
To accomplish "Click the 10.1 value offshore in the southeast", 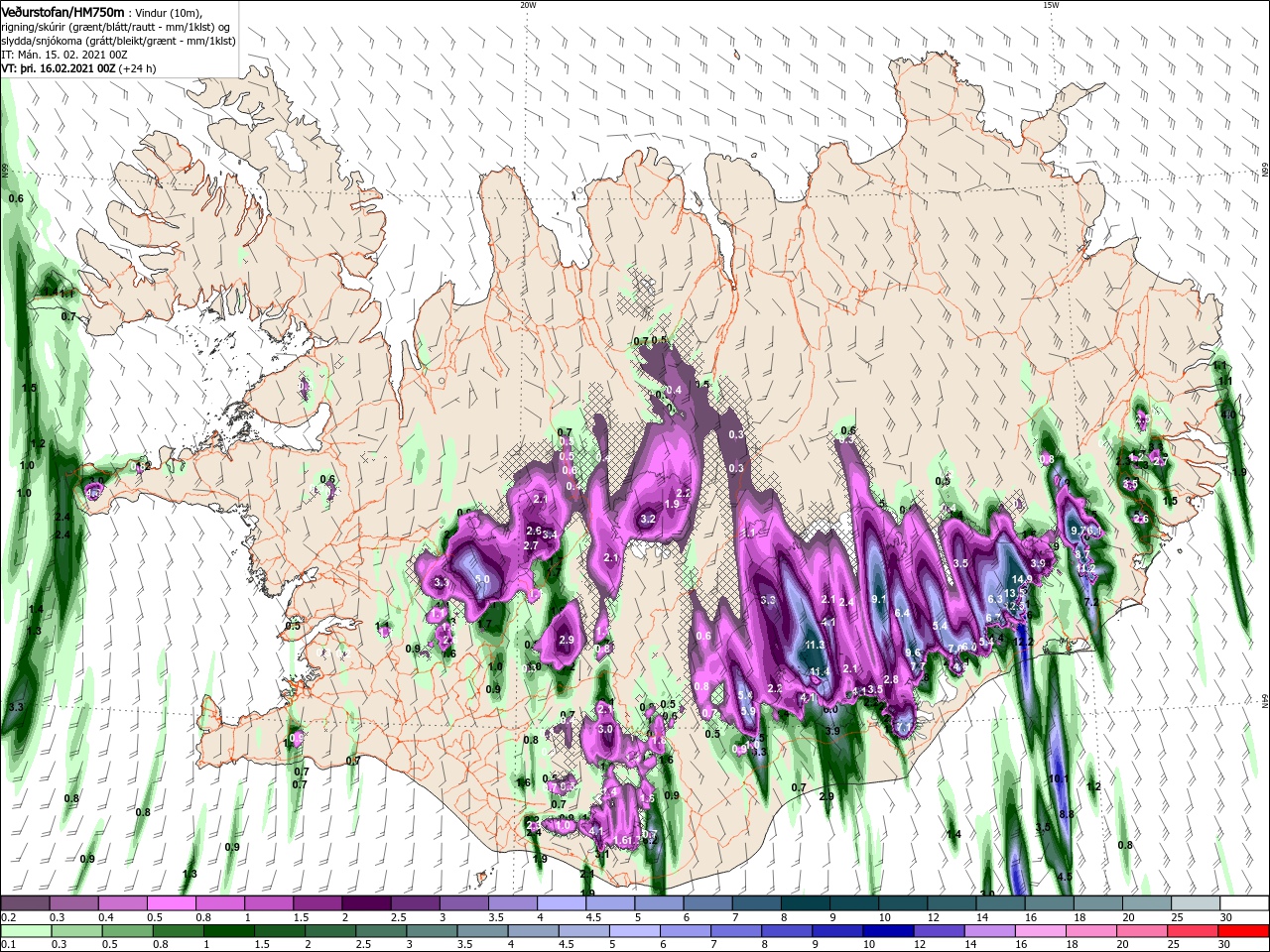I will pos(1059,778).
